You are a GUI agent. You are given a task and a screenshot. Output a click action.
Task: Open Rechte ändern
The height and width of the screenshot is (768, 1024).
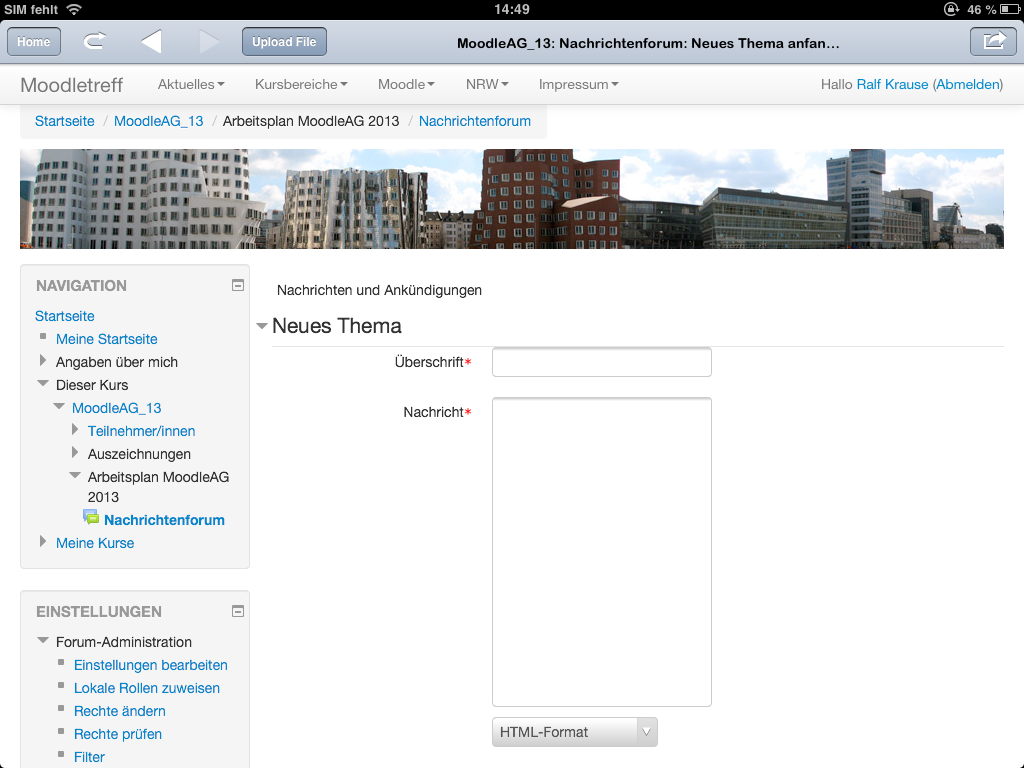[120, 711]
